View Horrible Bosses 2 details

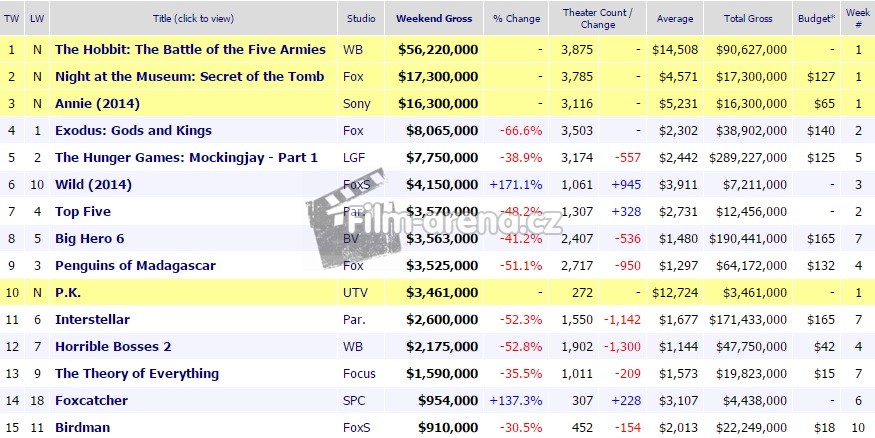pos(114,346)
